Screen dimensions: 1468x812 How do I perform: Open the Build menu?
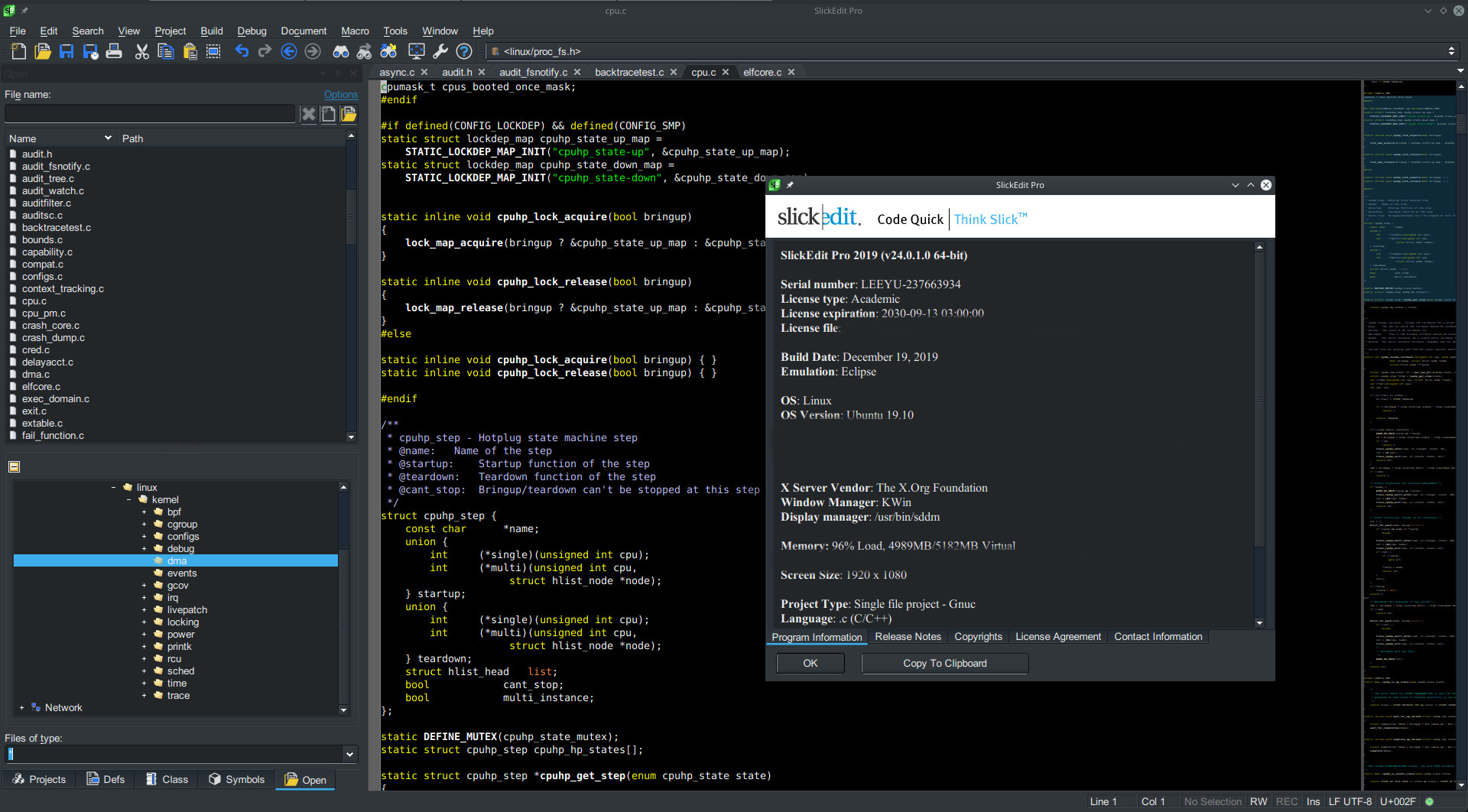[x=212, y=31]
